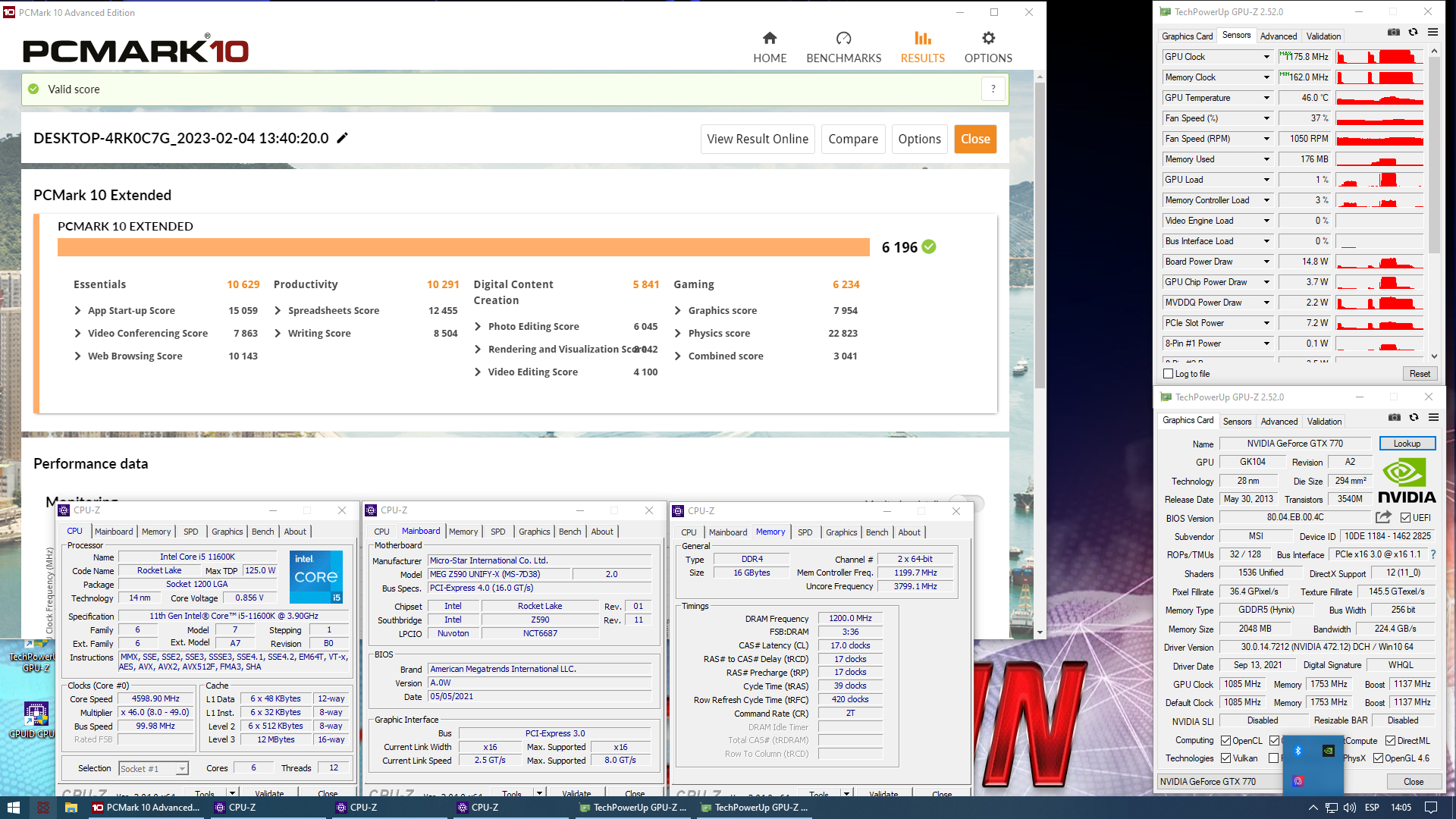
Task: Open hamburger menu in GPU-Z Graphics Card window
Action: pyautogui.click(x=1433, y=418)
